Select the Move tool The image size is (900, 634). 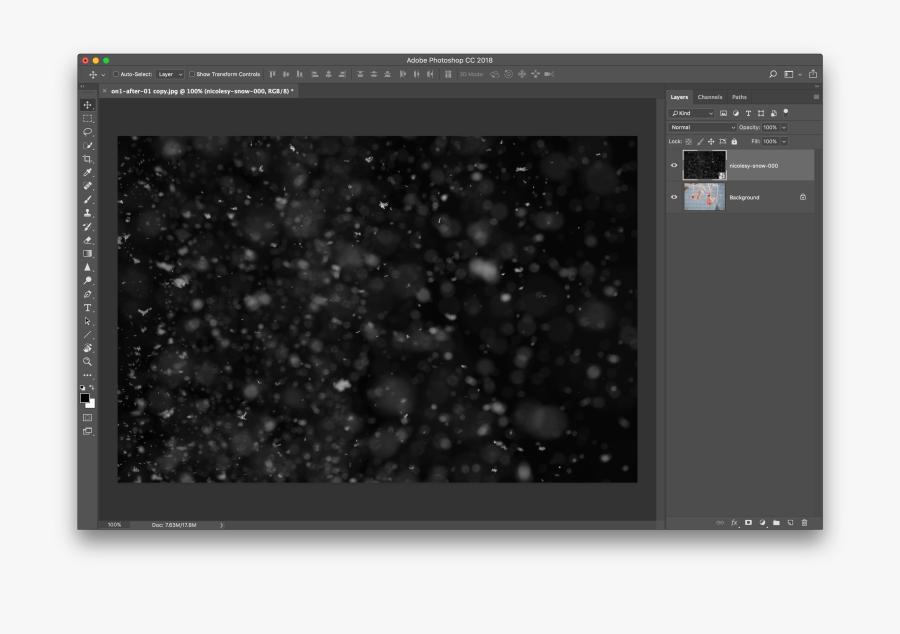[88, 105]
